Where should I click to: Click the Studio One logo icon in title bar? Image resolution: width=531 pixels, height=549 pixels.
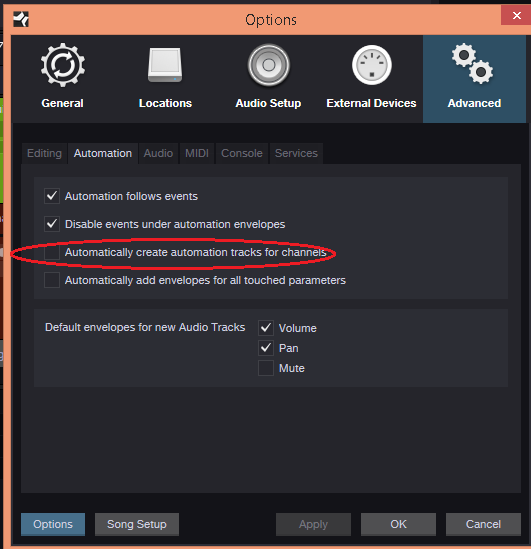tap(21, 19)
